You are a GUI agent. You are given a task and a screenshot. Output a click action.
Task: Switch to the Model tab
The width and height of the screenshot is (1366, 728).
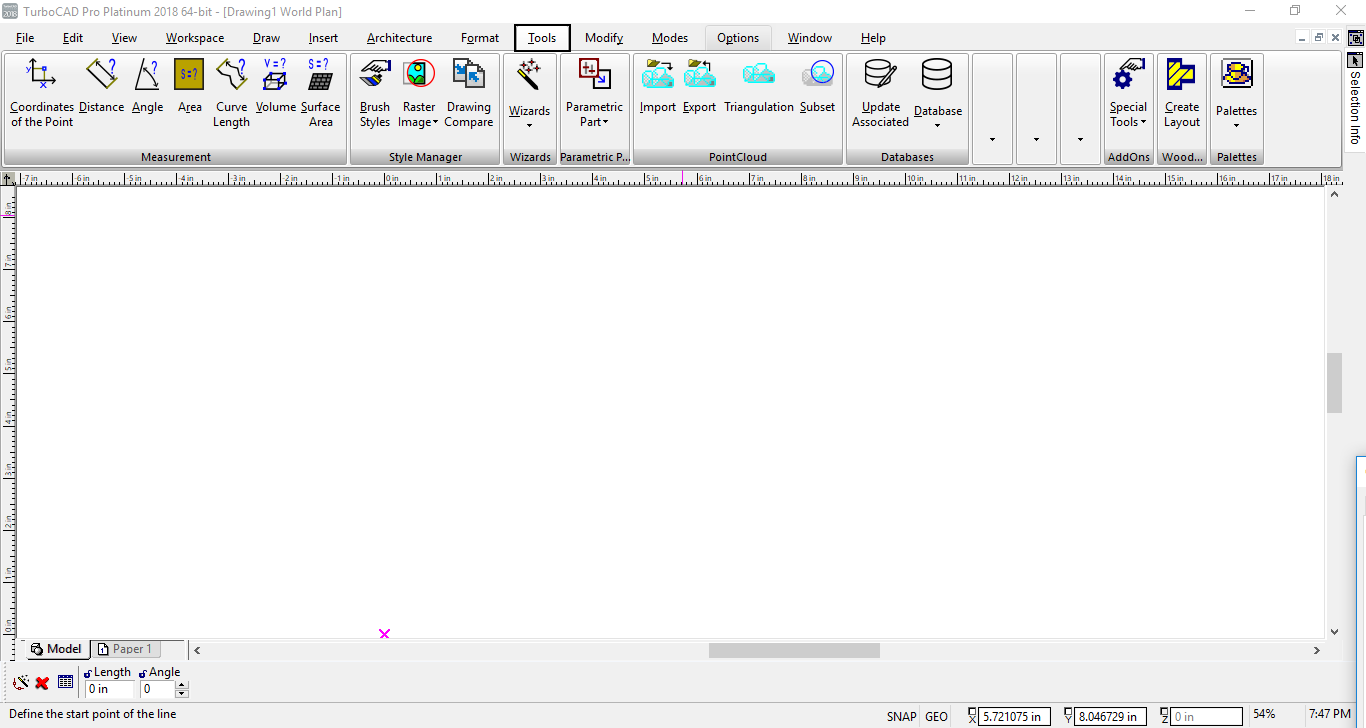pyautogui.click(x=56, y=649)
